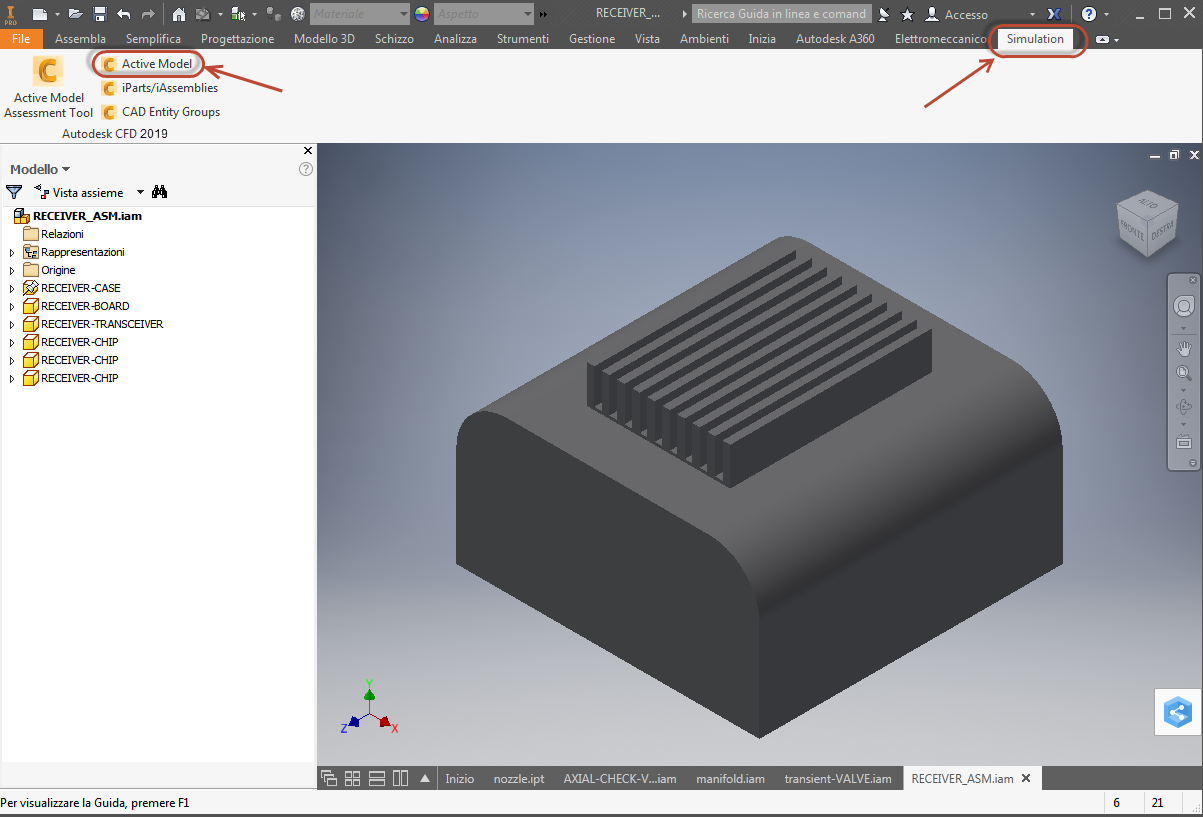Open the Accesso dropdown arrow
1203x817 pixels.
pos(1032,15)
